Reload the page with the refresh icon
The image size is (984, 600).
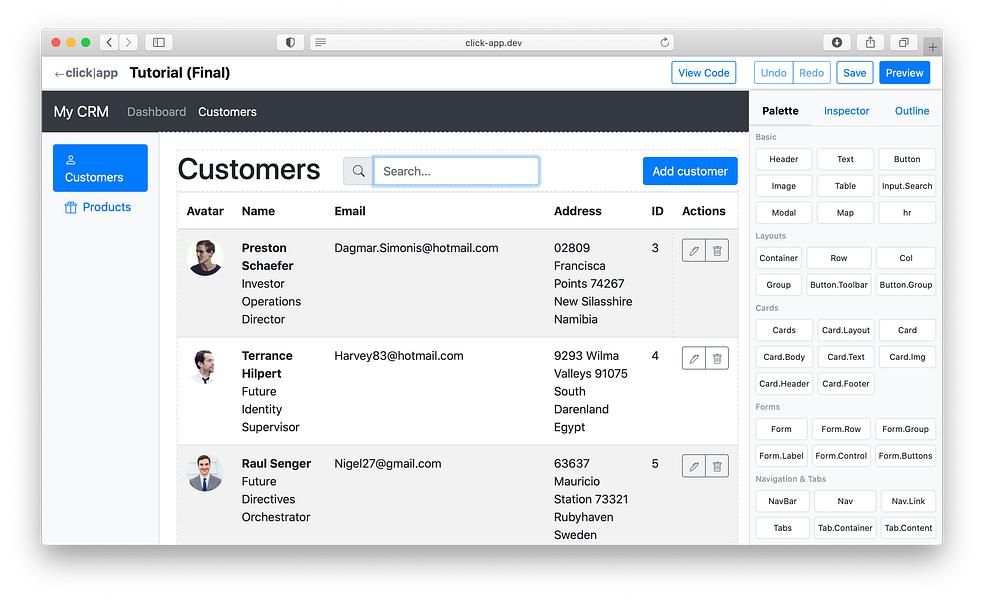click(665, 42)
